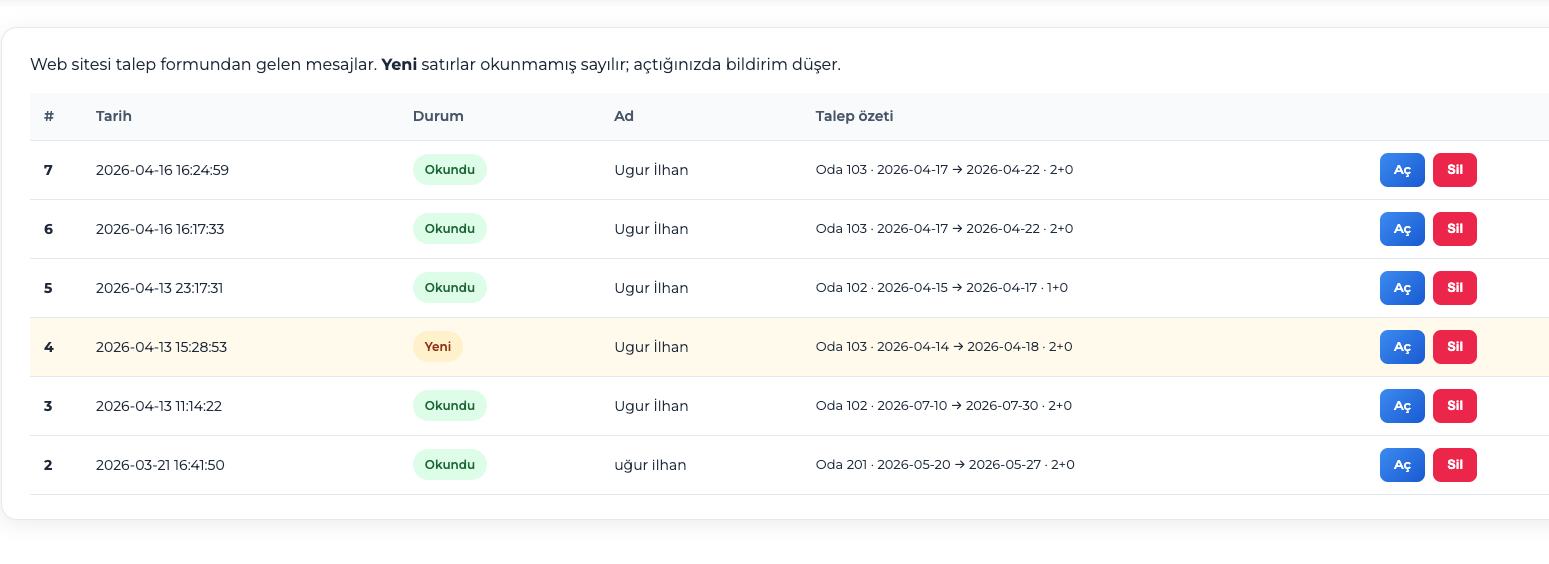Remove the 2026-07-10 Oda 102 request
This screenshot has width=1549, height=564.
click(1454, 406)
